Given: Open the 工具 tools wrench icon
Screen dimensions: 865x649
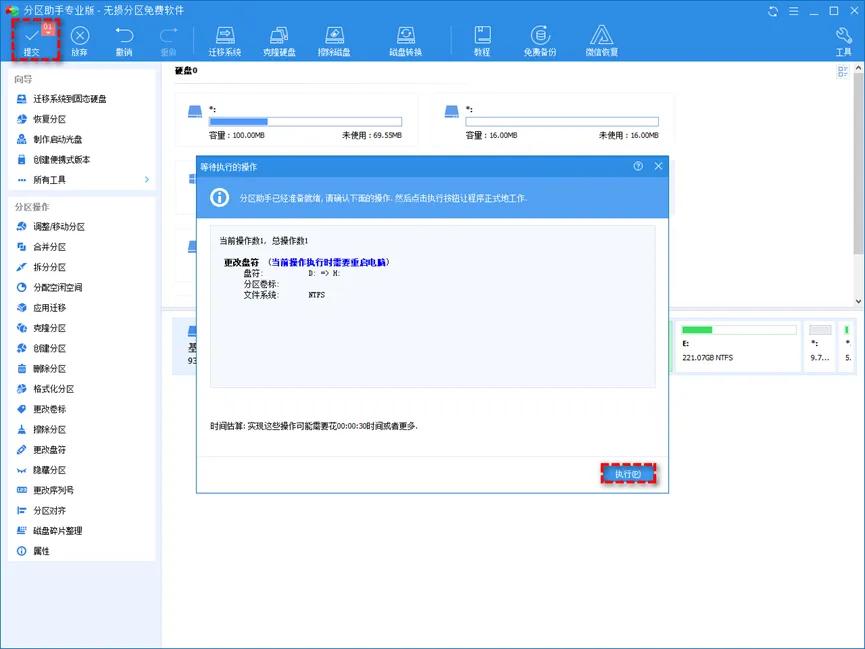Looking at the screenshot, I should click(x=843, y=41).
